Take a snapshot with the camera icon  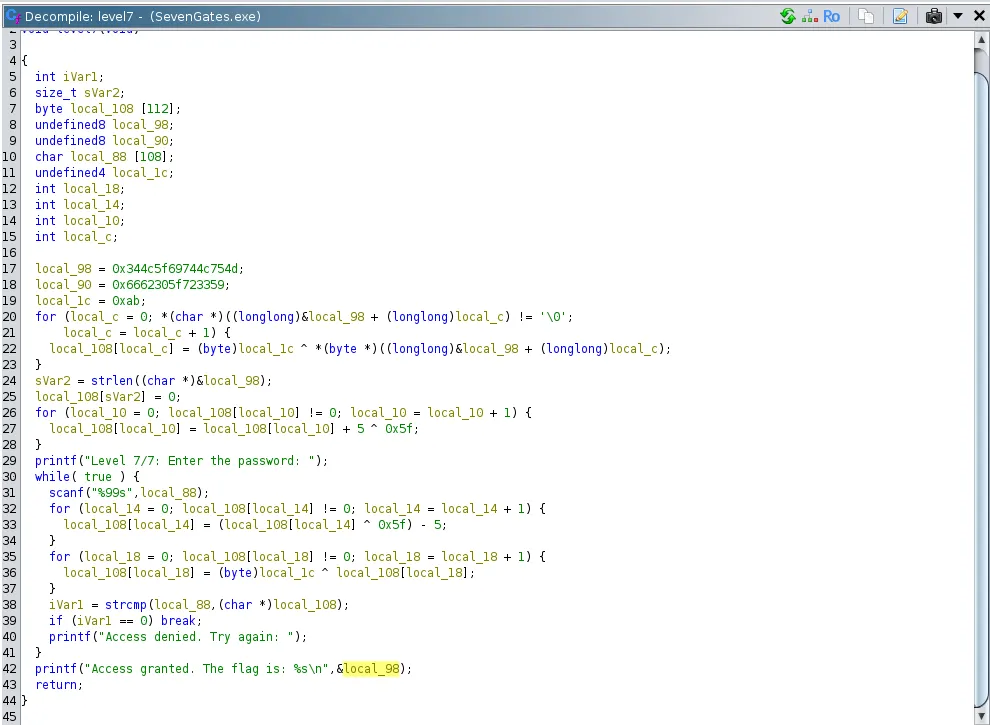(933, 16)
